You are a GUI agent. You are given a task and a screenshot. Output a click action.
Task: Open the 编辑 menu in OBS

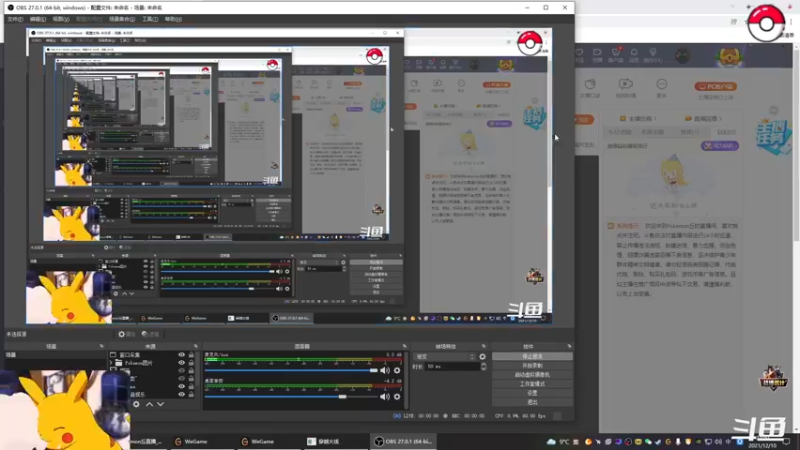click(x=37, y=19)
